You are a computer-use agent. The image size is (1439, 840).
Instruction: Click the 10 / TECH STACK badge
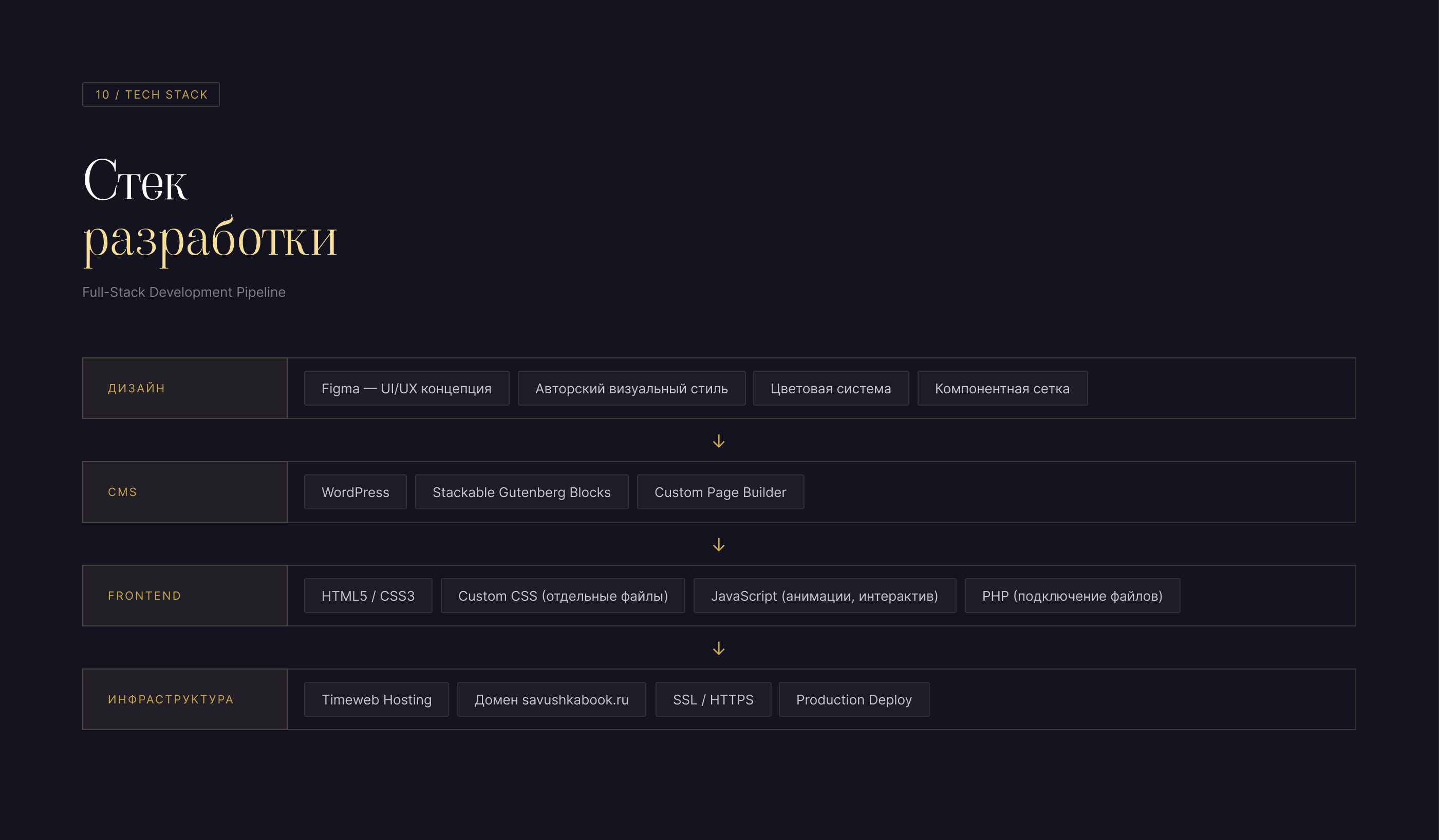coord(151,94)
